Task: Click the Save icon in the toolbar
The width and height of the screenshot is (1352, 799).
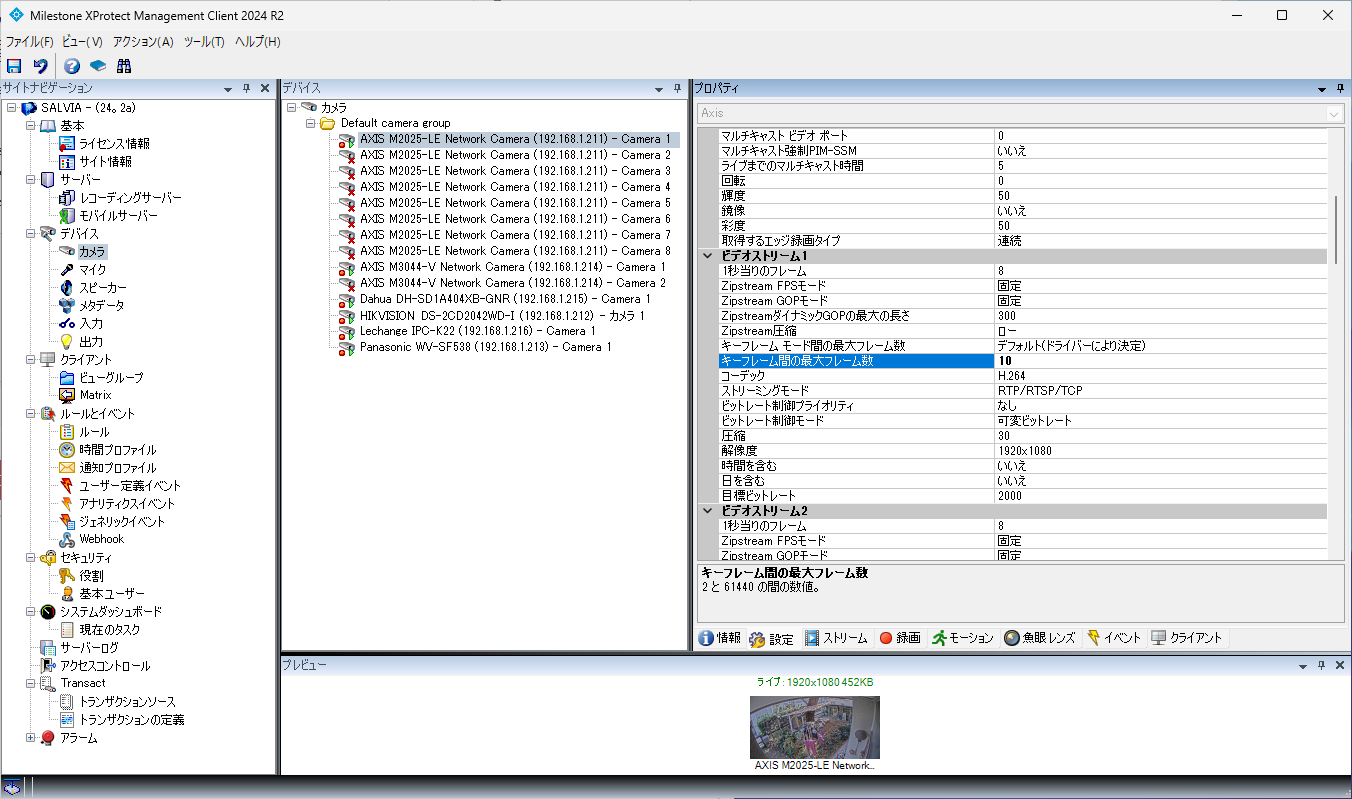Action: pos(14,66)
